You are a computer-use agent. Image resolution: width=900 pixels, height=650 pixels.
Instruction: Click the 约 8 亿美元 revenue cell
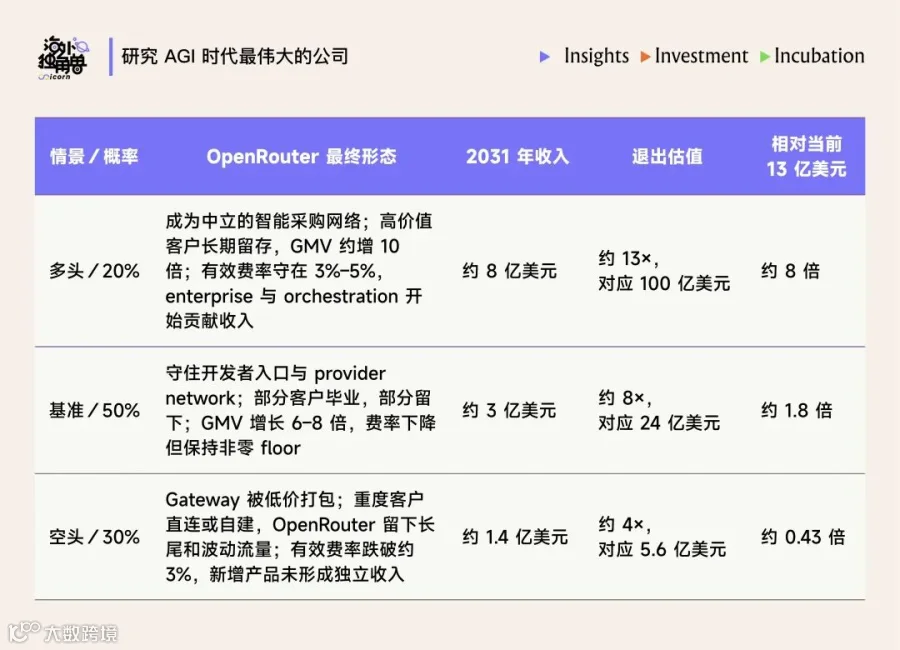tap(510, 270)
